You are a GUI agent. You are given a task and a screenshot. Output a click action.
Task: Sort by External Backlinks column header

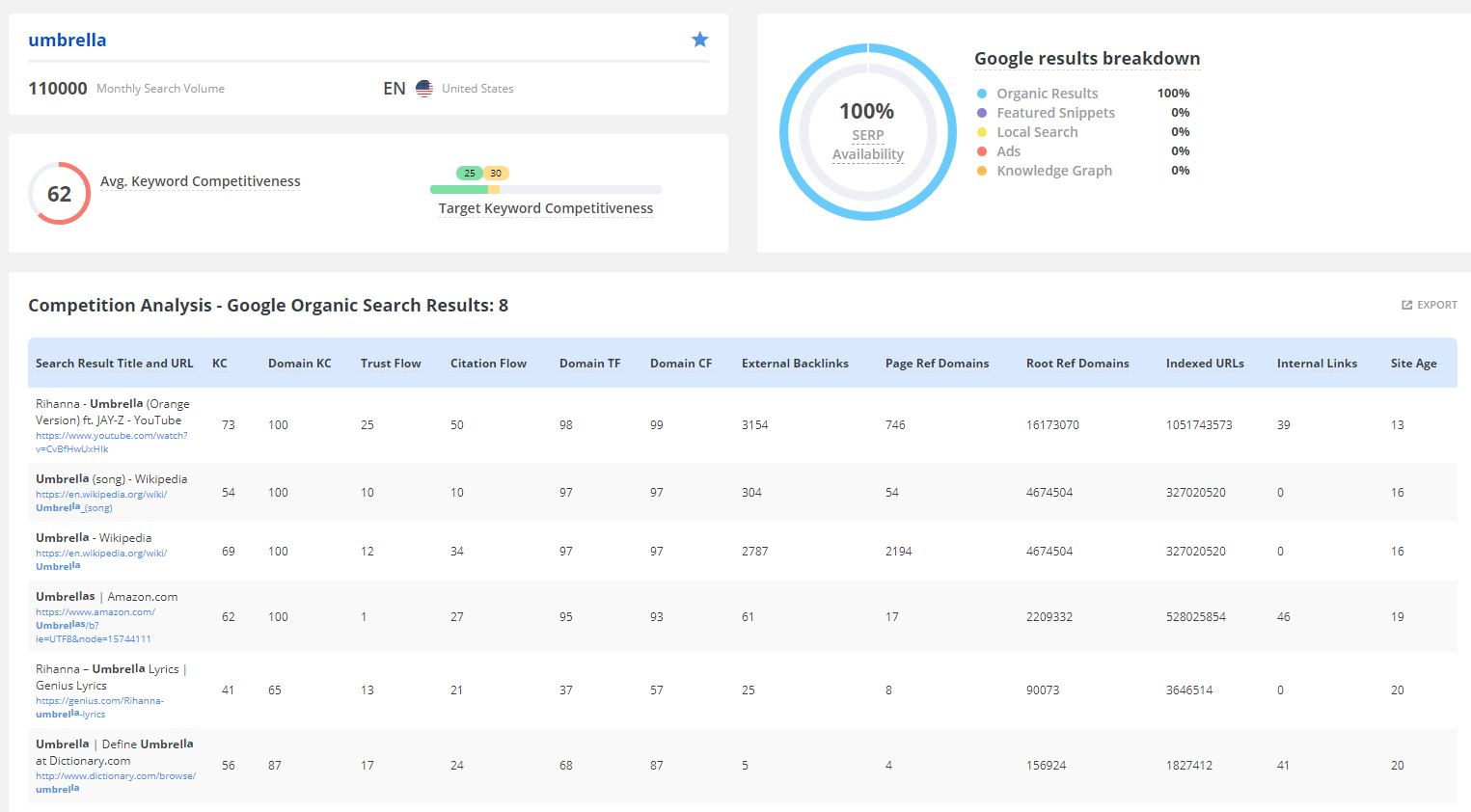tap(795, 364)
